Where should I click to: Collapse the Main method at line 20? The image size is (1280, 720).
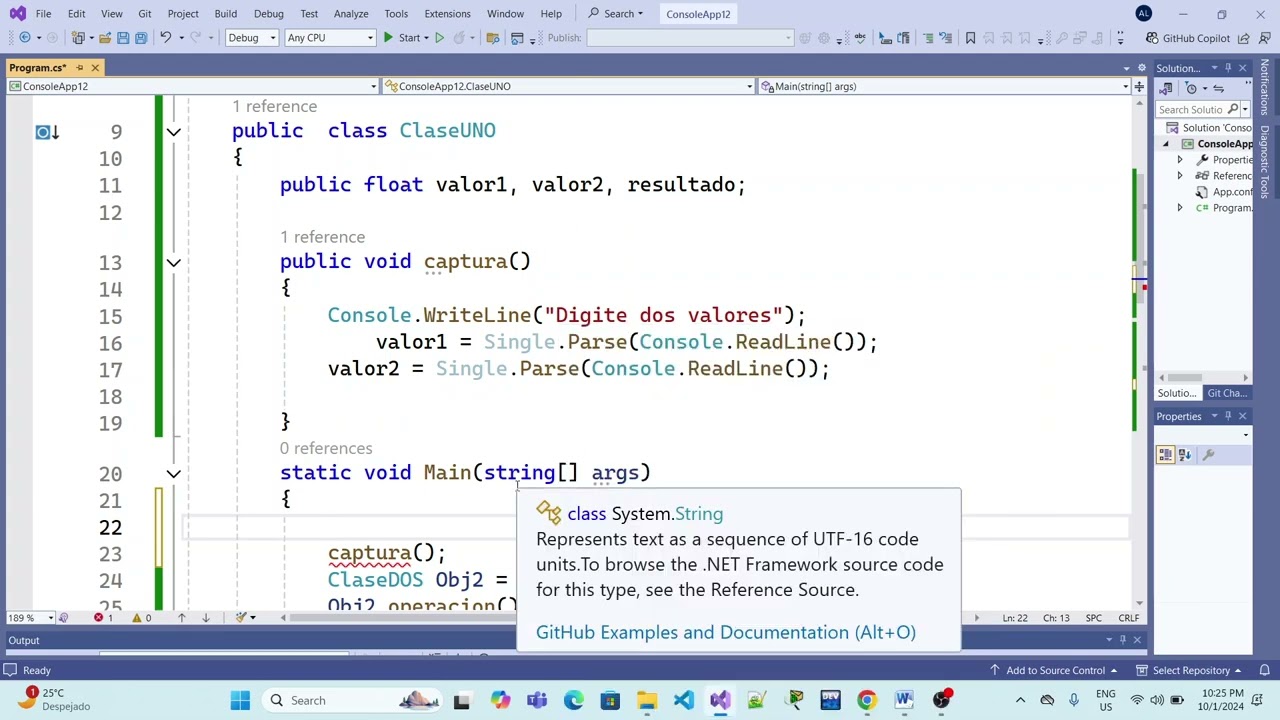(x=173, y=474)
